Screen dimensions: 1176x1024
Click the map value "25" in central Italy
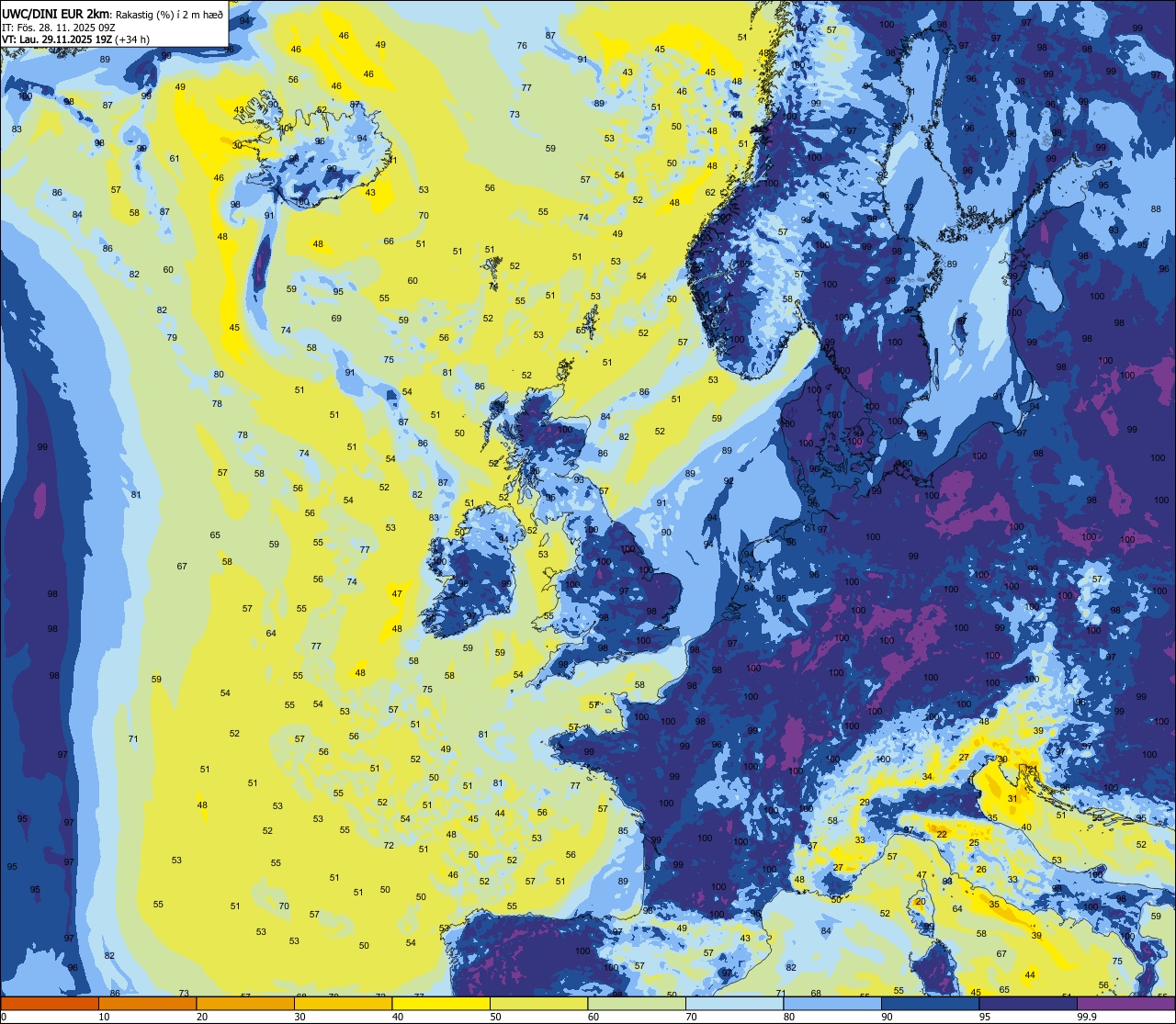tap(974, 843)
